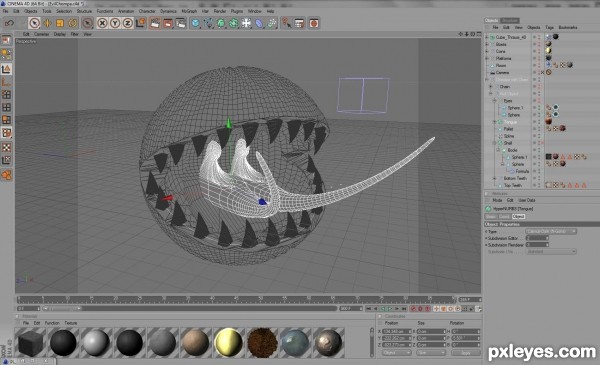The height and width of the screenshot is (365, 600).
Task: Toggle X axis lock
Action: click(x=102, y=23)
